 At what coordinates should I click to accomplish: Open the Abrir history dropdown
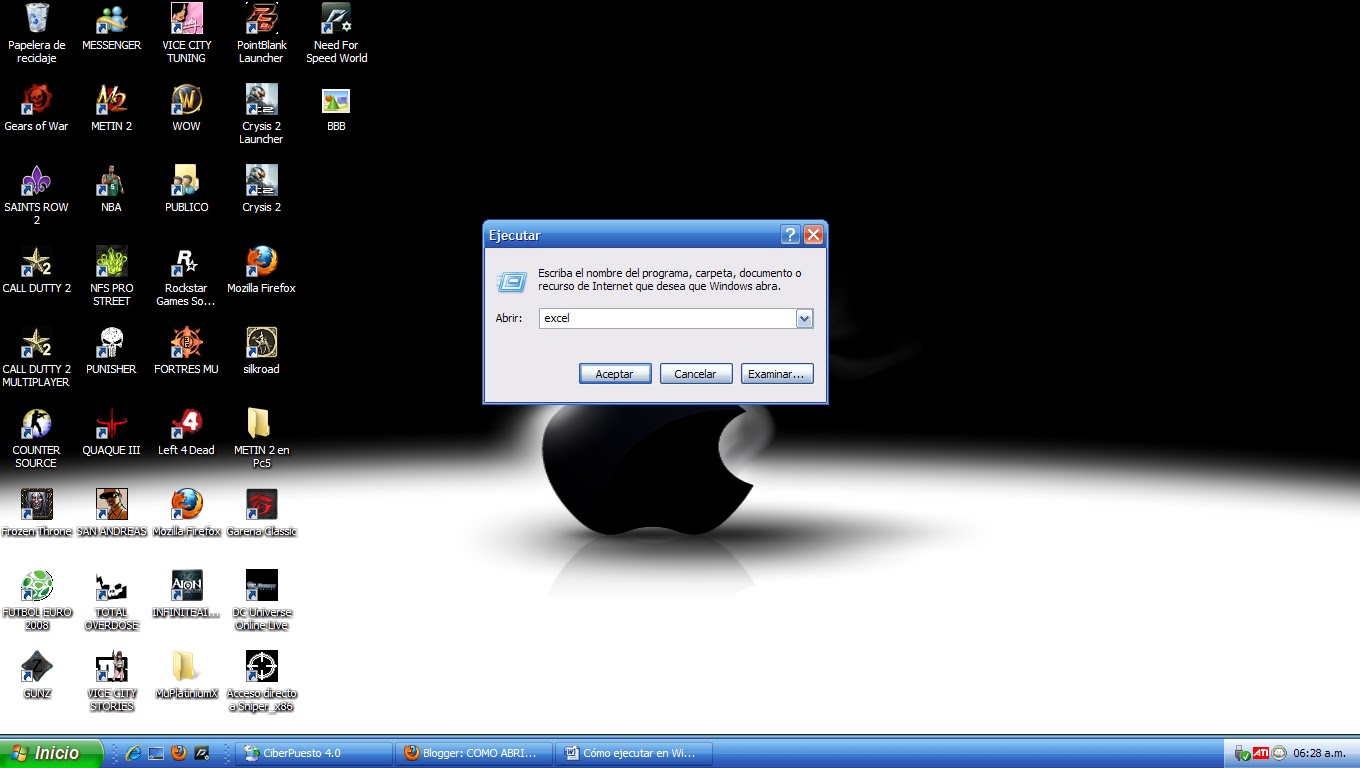(805, 318)
